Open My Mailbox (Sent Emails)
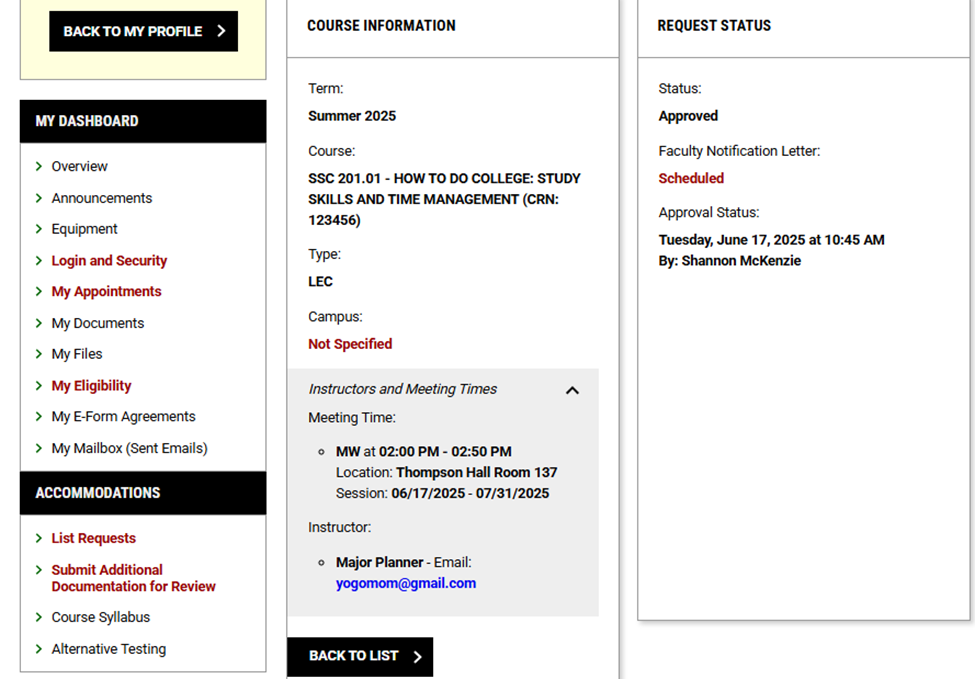Screen dimensions: 975x679 [x=129, y=448]
